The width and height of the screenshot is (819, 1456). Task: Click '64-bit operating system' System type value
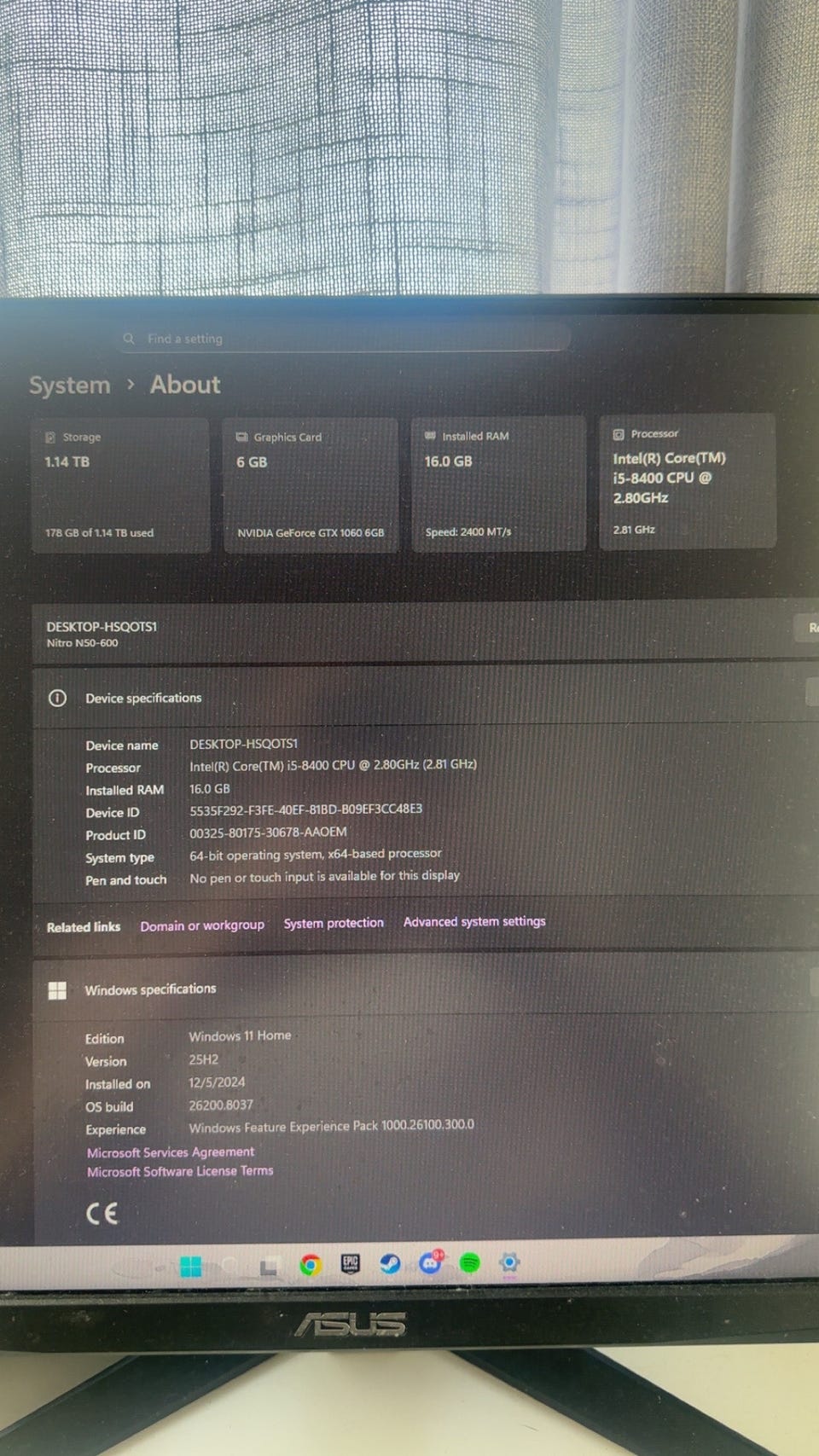(316, 854)
